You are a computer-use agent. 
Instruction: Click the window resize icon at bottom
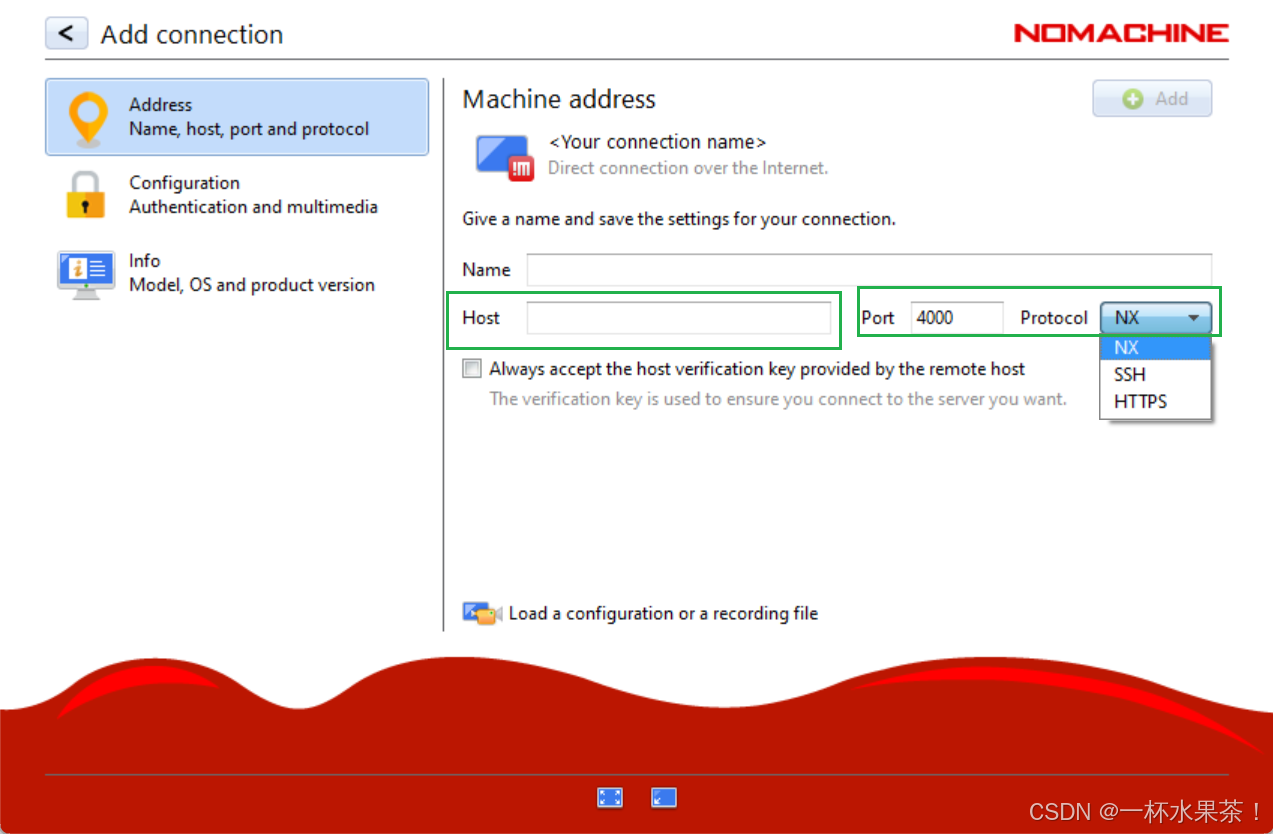pos(664,797)
